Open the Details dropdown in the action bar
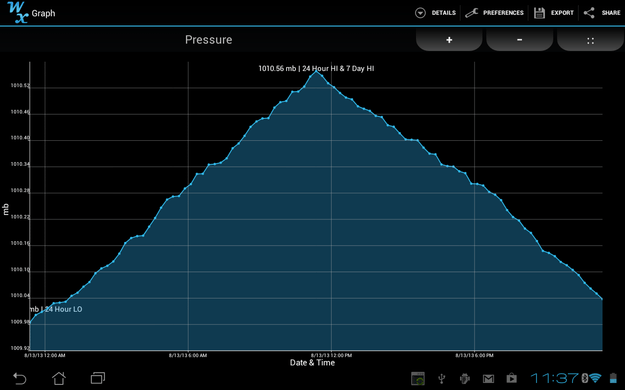 435,13
